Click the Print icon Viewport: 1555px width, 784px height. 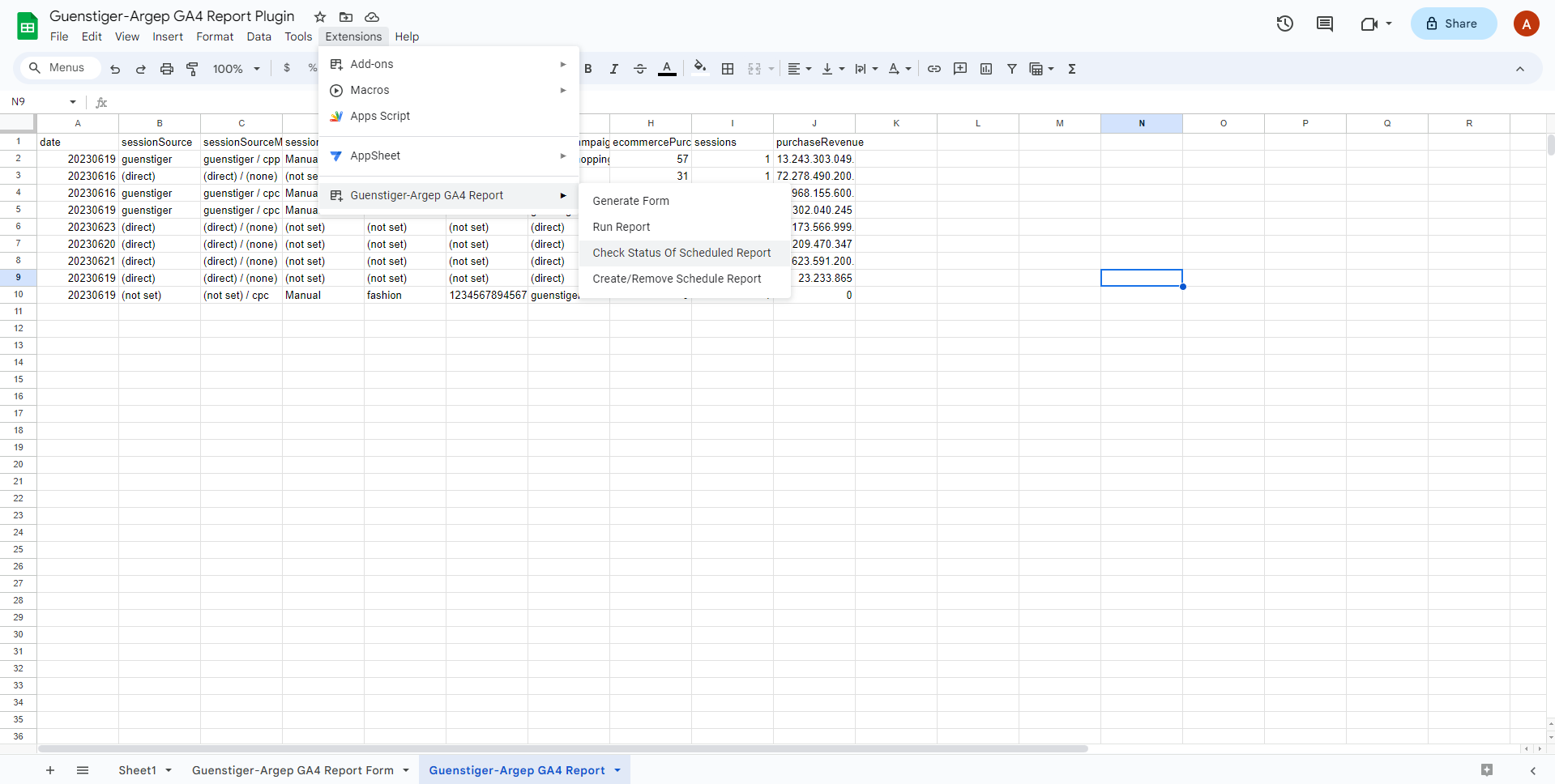coord(167,69)
